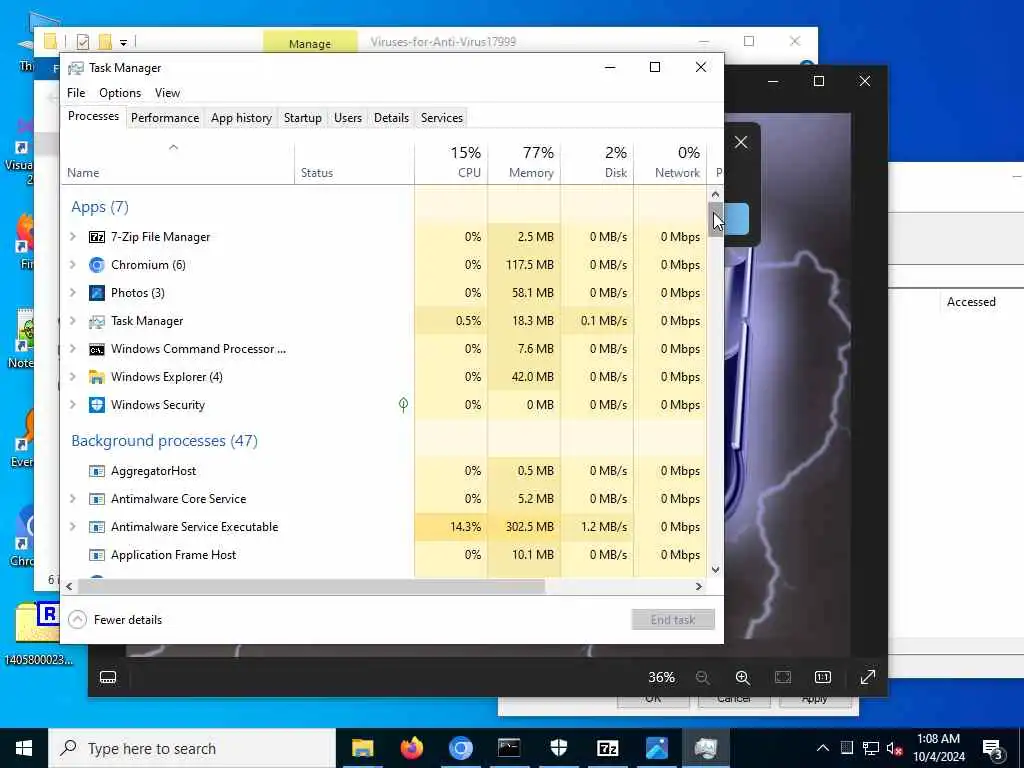The width and height of the screenshot is (1024, 768).
Task: Click the horizontal scrollbar right arrow
Action: tap(699, 586)
